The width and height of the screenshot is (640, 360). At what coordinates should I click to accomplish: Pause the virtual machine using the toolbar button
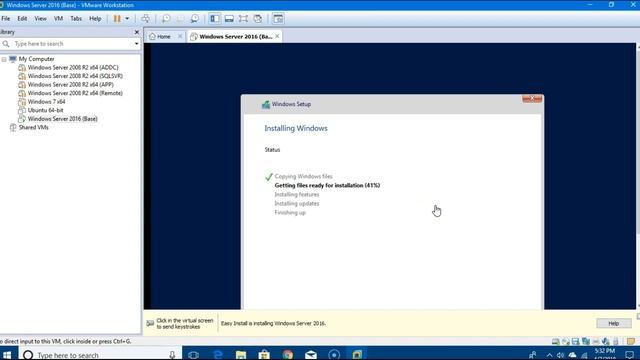pyautogui.click(x=117, y=19)
